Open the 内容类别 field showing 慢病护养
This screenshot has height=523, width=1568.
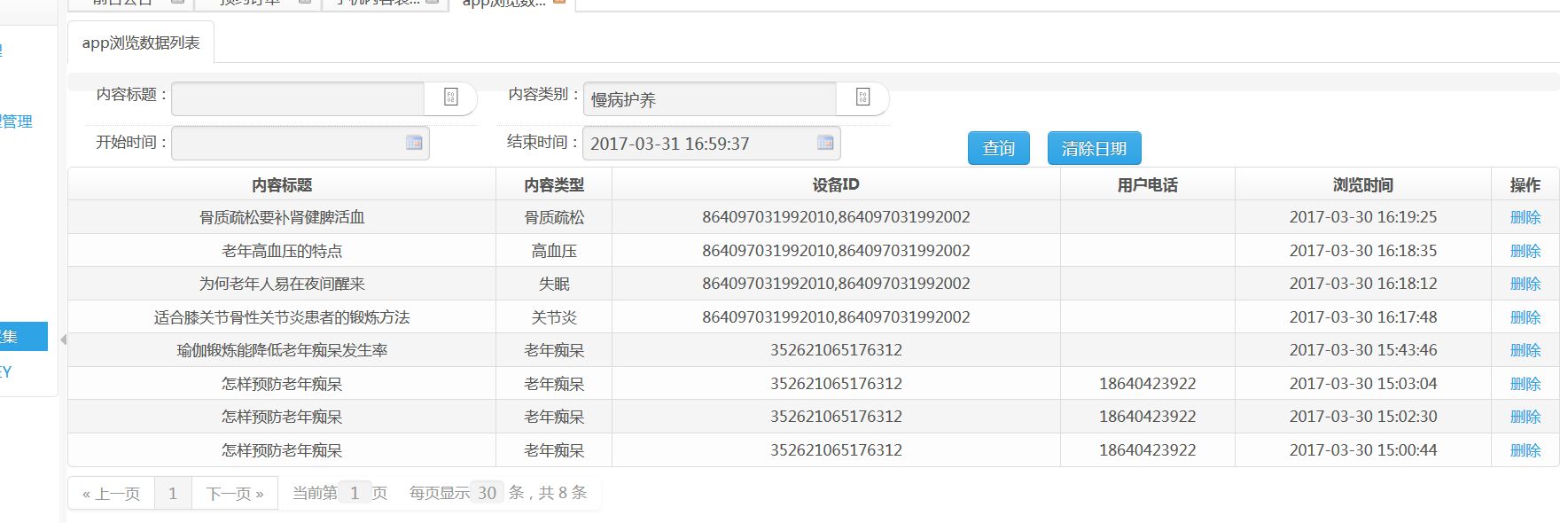(709, 99)
